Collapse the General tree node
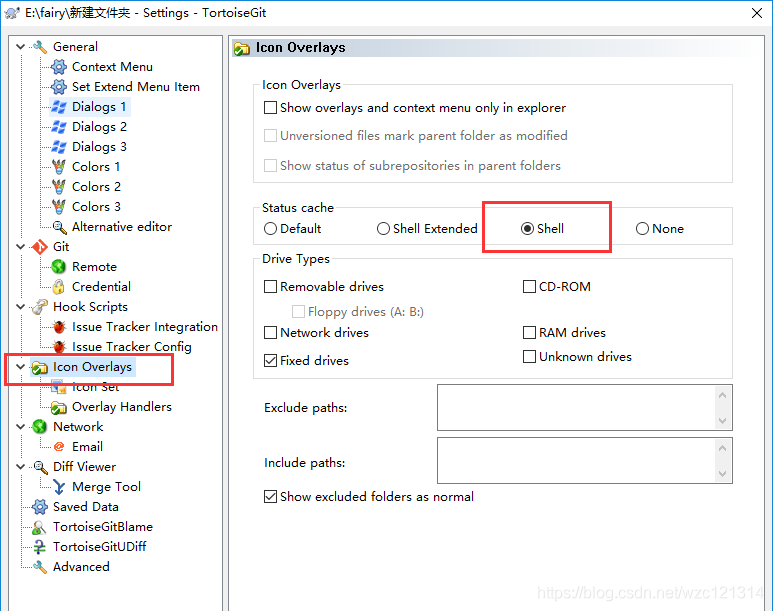Viewport: 773px width, 611px height. click(20, 47)
